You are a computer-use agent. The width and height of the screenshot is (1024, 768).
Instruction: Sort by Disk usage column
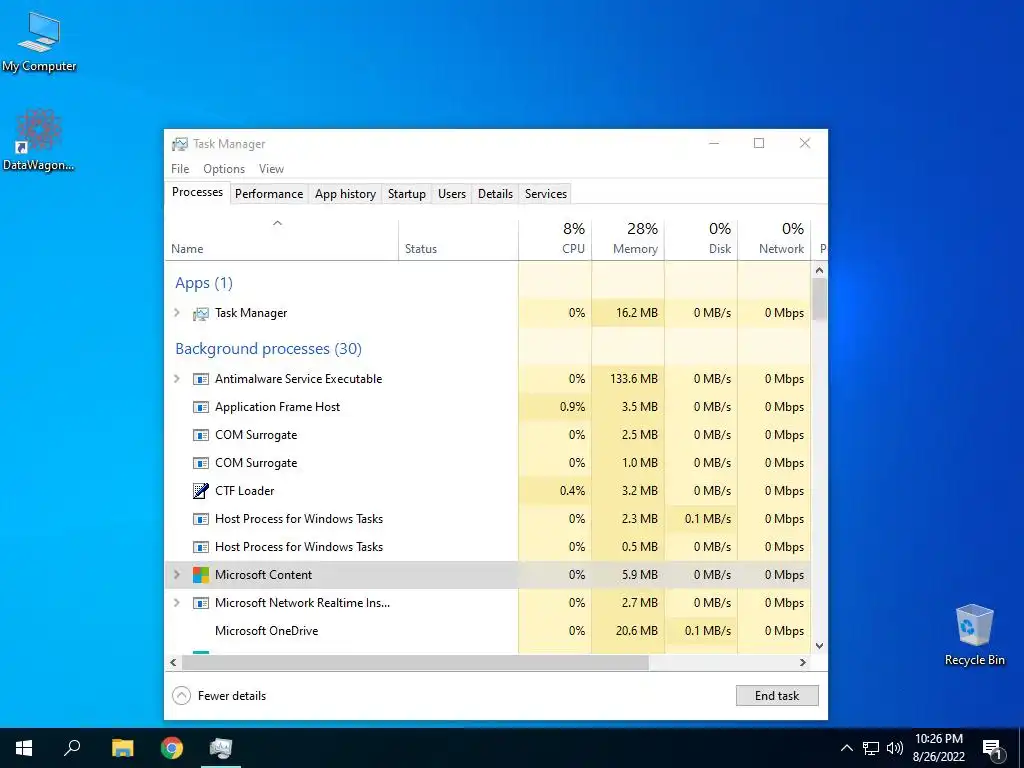pyautogui.click(x=701, y=239)
